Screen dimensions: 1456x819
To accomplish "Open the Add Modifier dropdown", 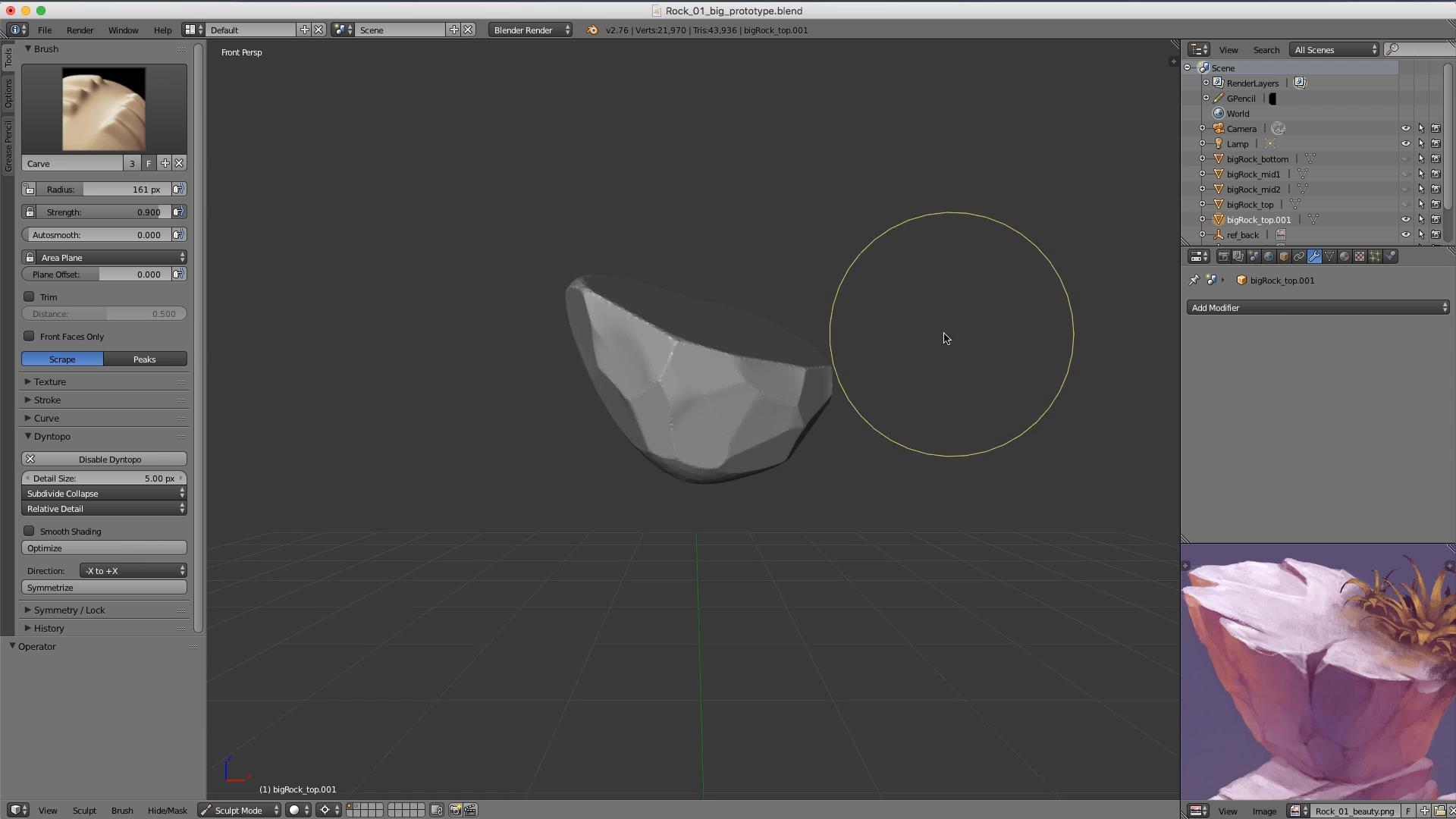I will click(1318, 308).
